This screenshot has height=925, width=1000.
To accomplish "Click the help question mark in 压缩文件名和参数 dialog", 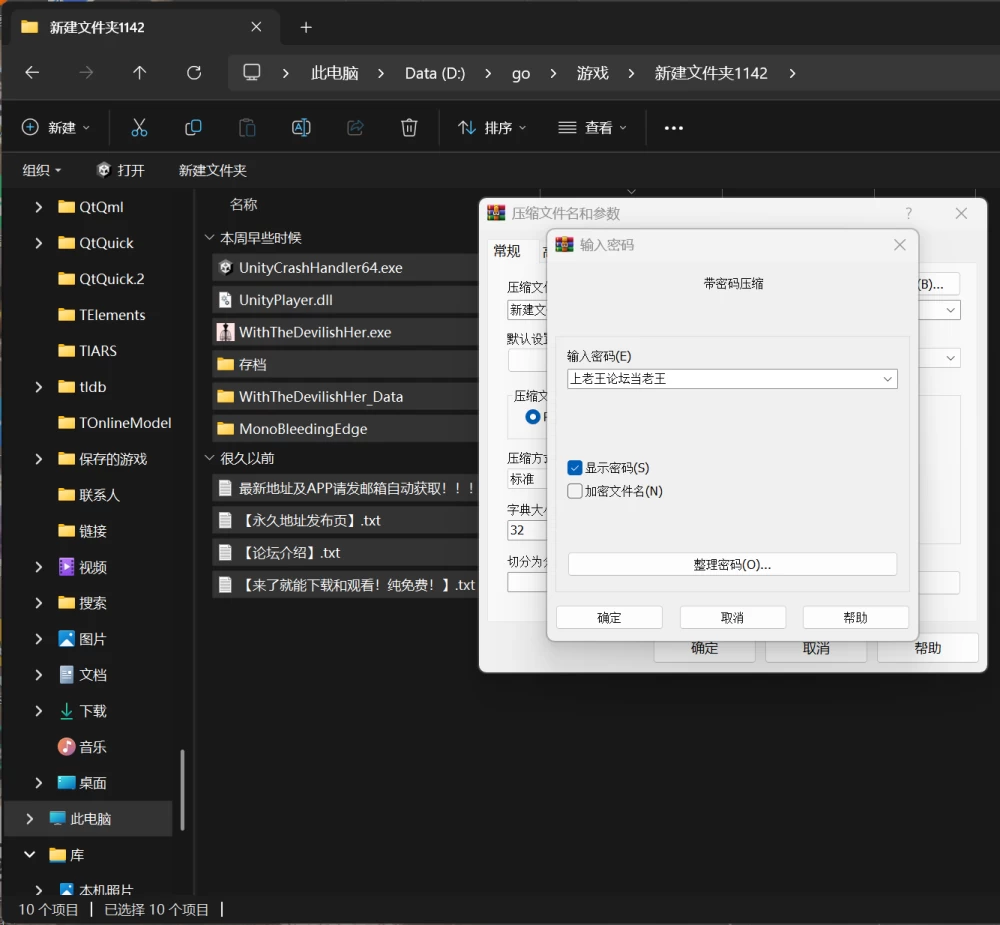I will 908,213.
